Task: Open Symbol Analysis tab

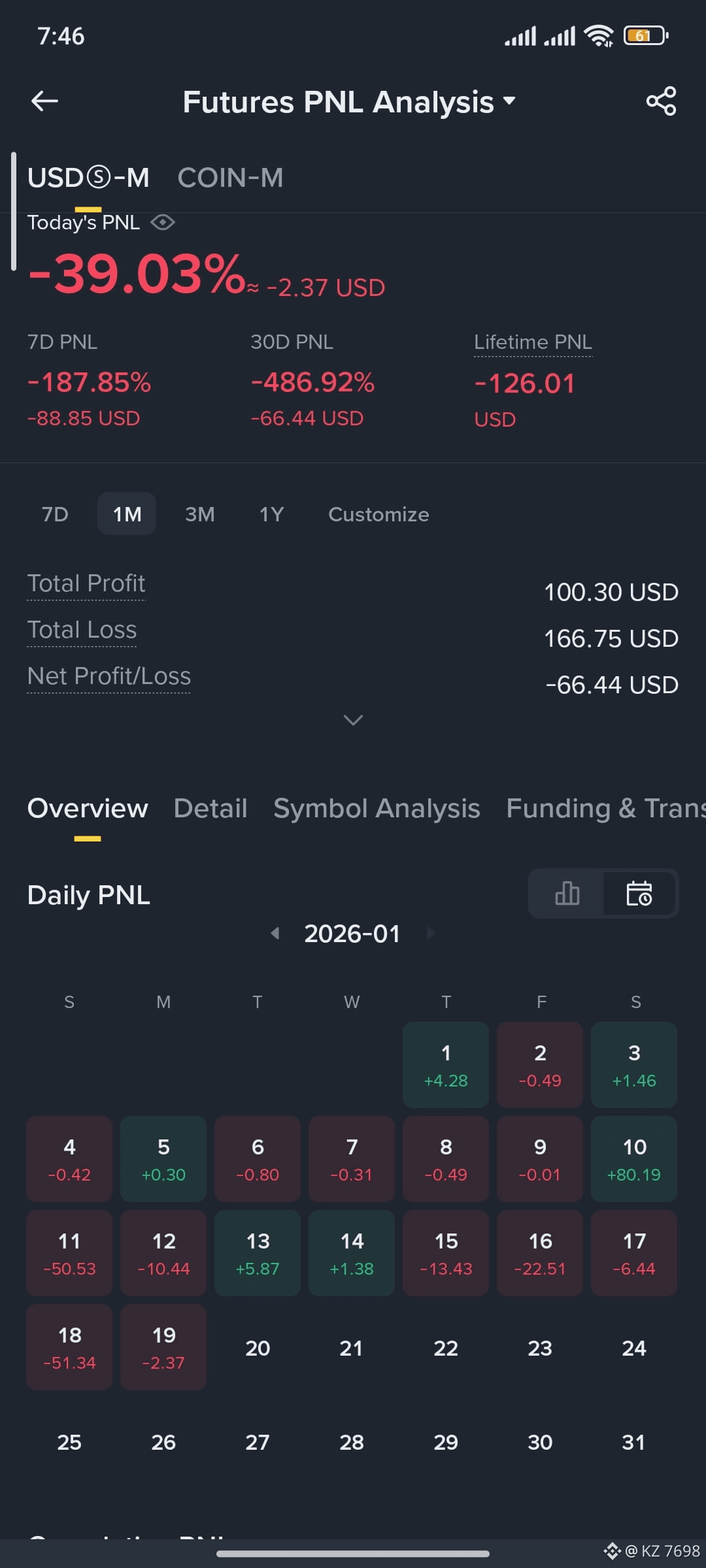Action: (x=377, y=808)
